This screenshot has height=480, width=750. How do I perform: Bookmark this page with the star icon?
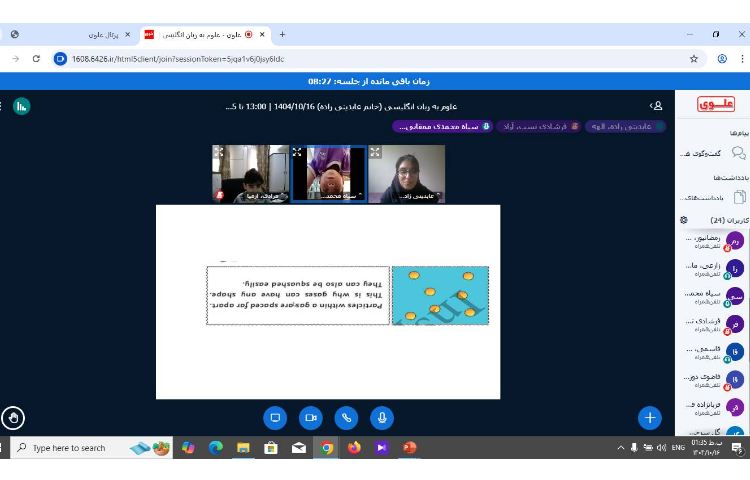[x=694, y=59]
